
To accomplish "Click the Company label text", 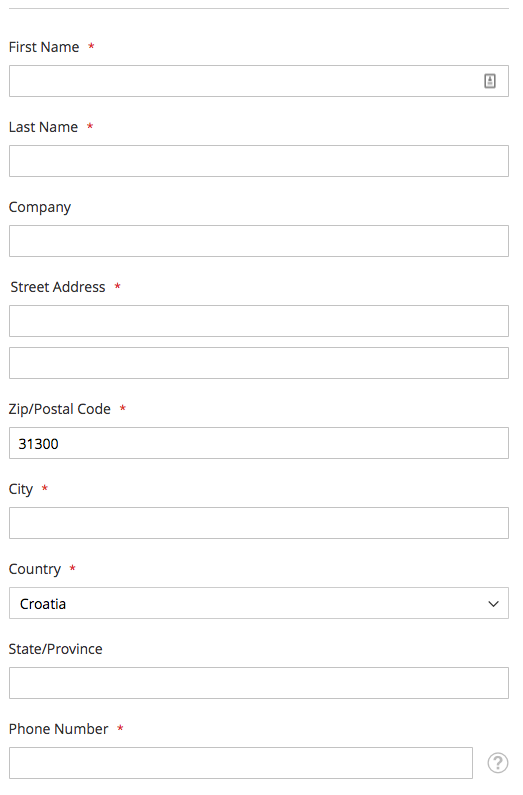I will point(40,207).
